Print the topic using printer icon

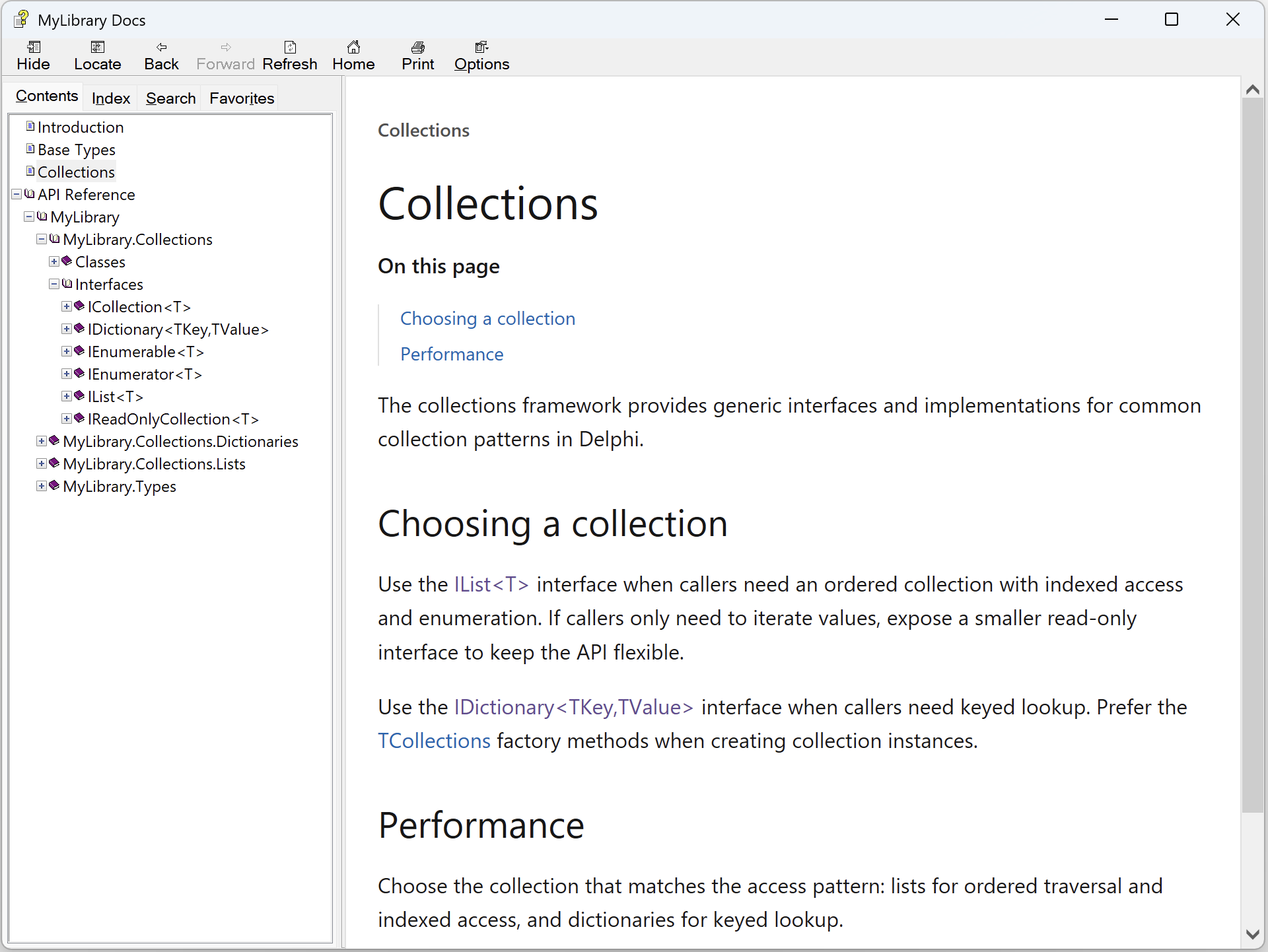(418, 47)
